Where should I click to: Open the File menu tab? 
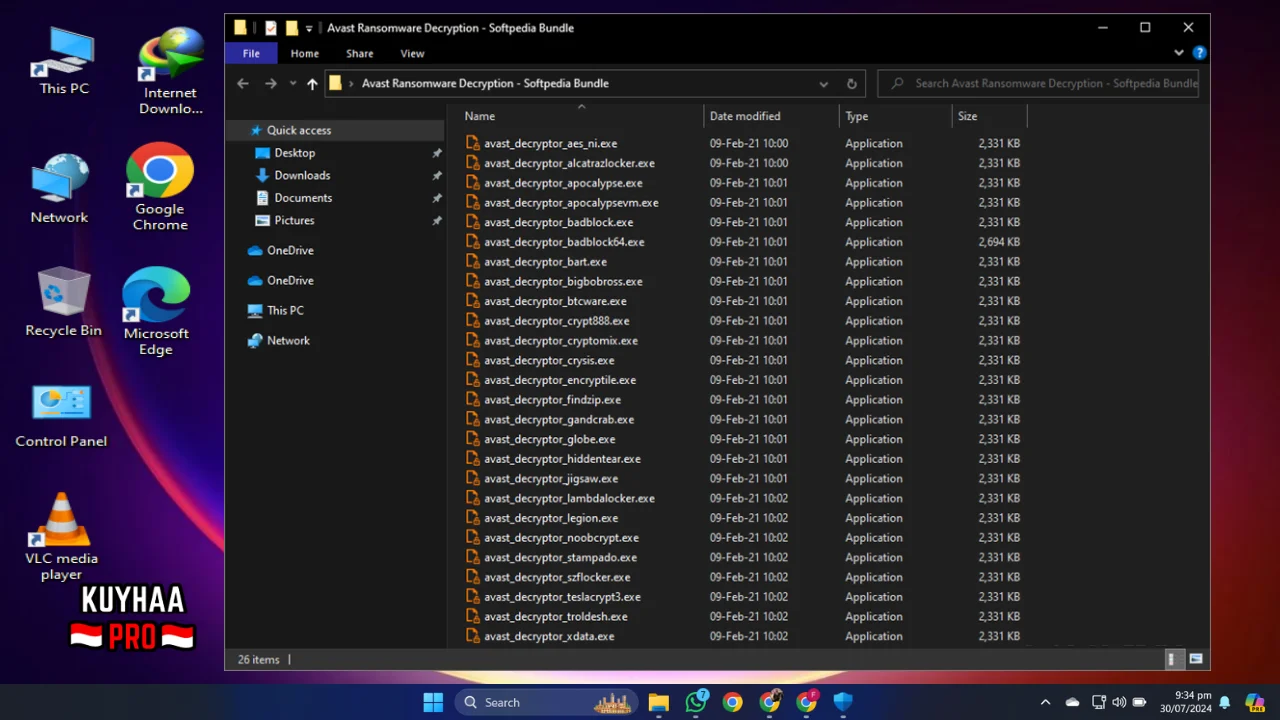pos(251,53)
